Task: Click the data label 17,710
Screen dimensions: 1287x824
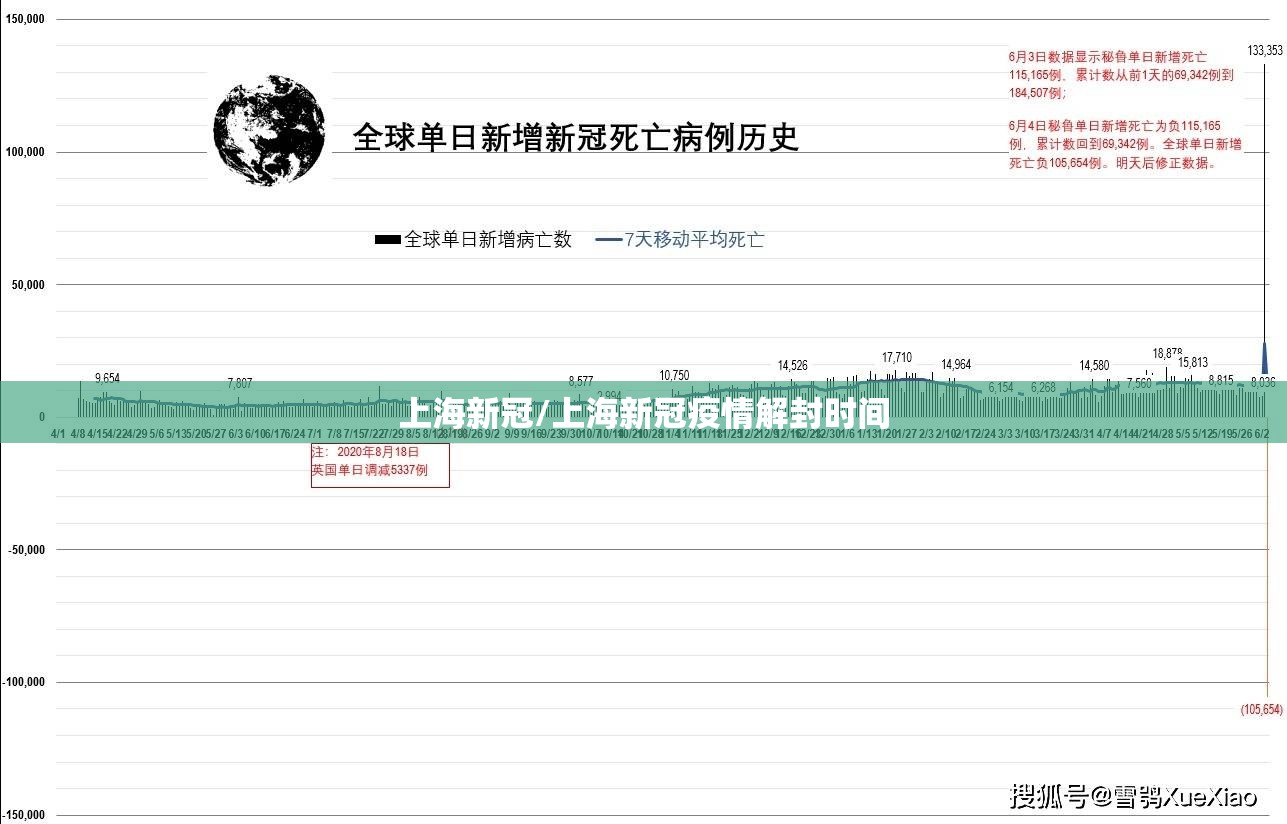Action: (x=897, y=357)
